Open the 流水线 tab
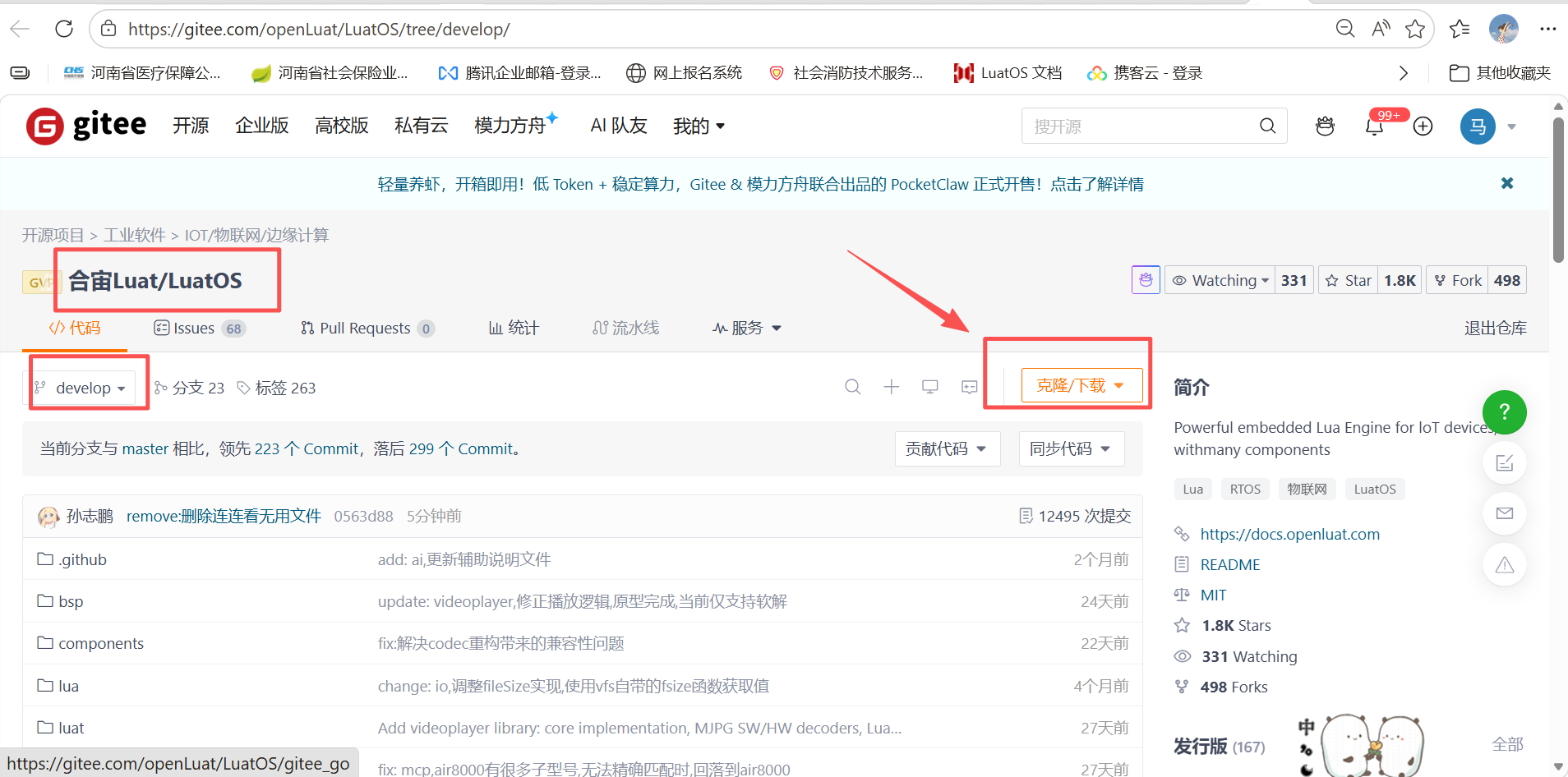The width and height of the screenshot is (1568, 777). click(x=625, y=328)
